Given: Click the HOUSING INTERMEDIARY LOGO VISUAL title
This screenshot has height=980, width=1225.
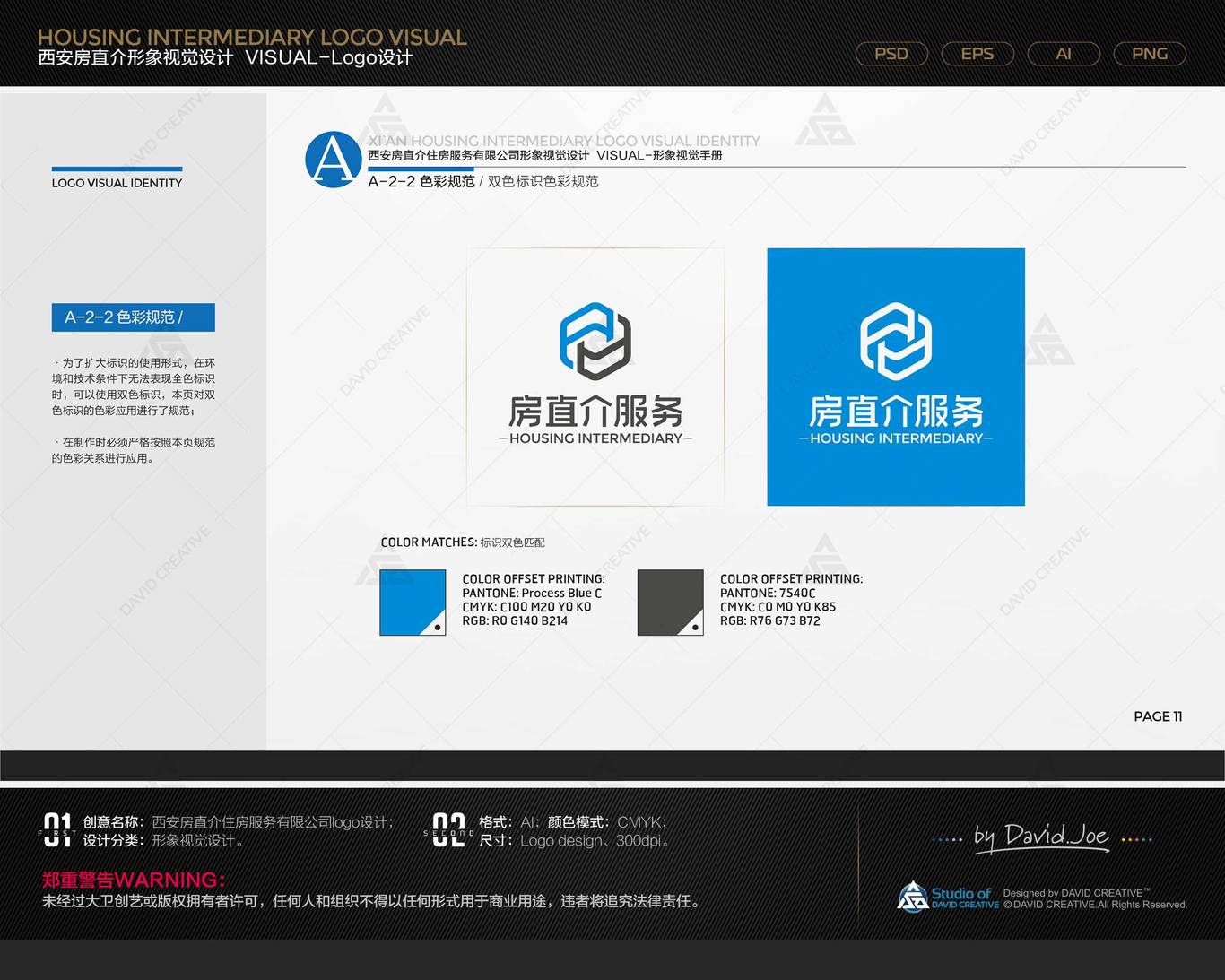Looking at the screenshot, I should click(252, 37).
